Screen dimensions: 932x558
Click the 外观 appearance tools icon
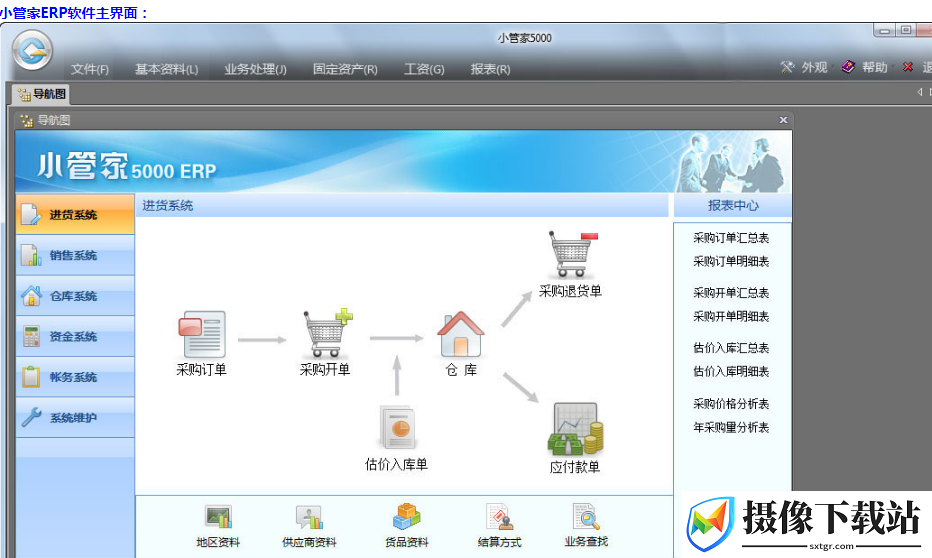click(x=788, y=67)
